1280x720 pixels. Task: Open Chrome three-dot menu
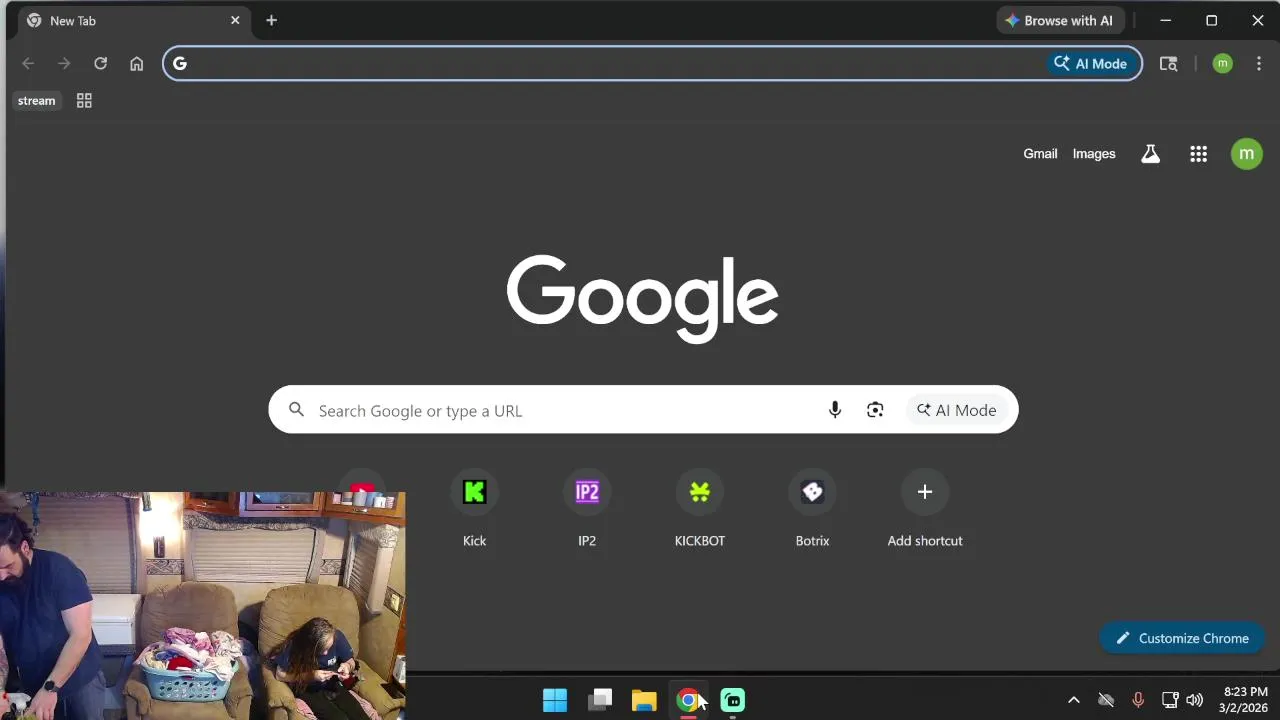tap(1258, 64)
